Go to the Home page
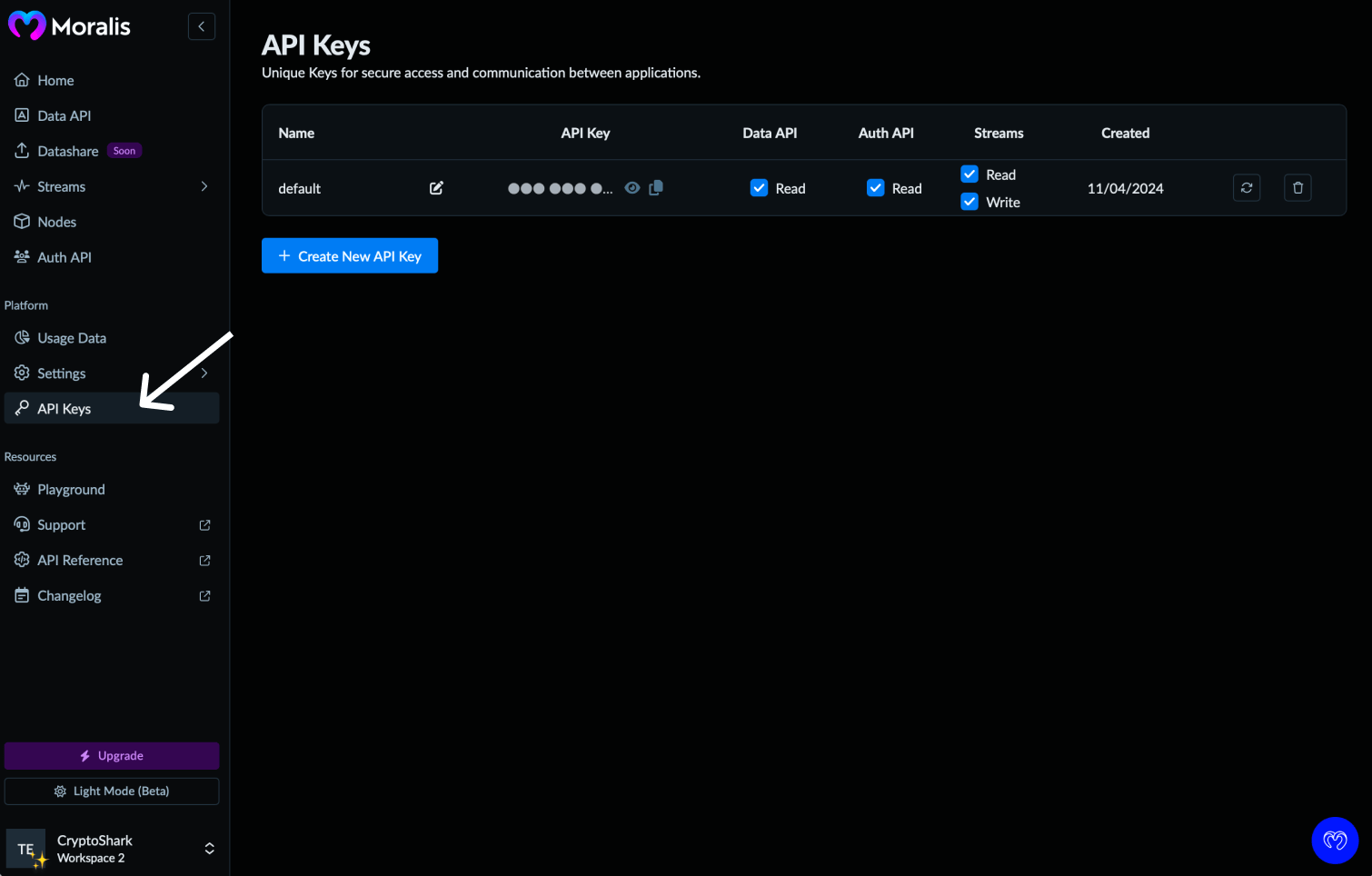 55,80
